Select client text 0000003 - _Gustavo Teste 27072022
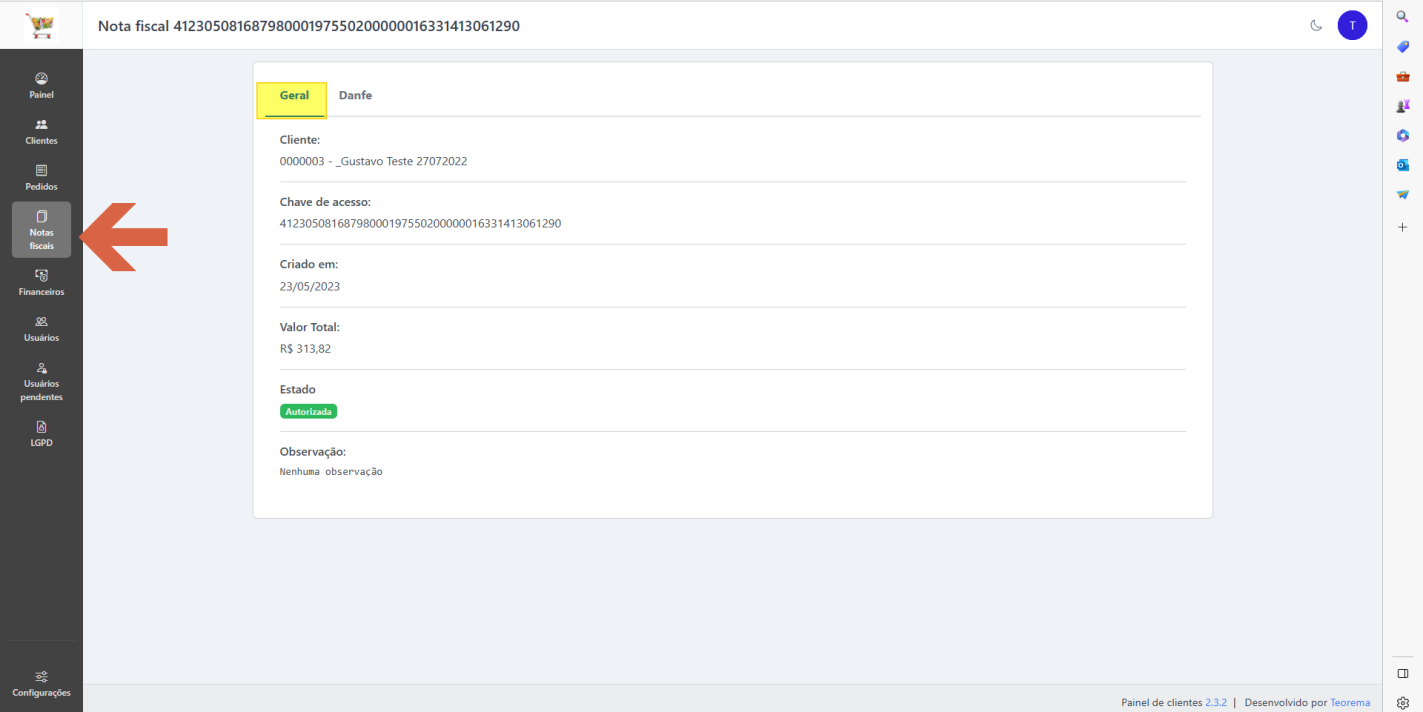 pos(374,161)
